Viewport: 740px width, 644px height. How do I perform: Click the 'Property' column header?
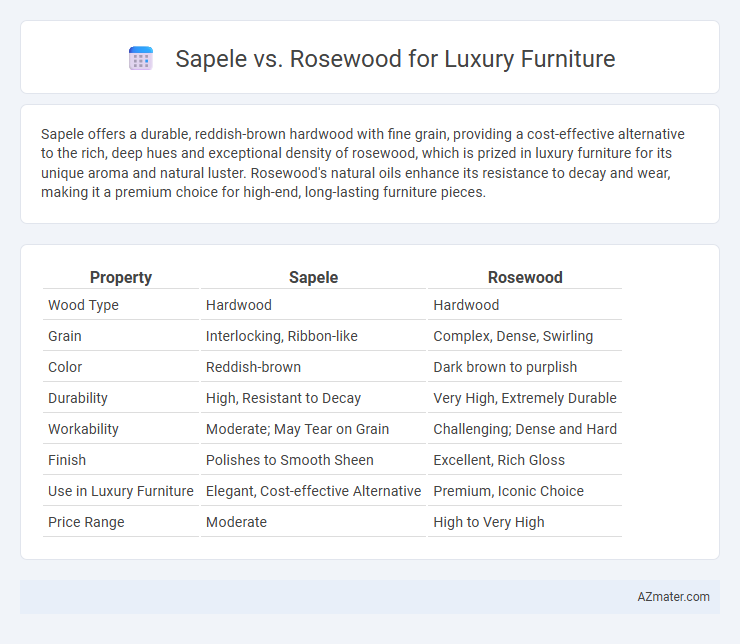click(121, 277)
